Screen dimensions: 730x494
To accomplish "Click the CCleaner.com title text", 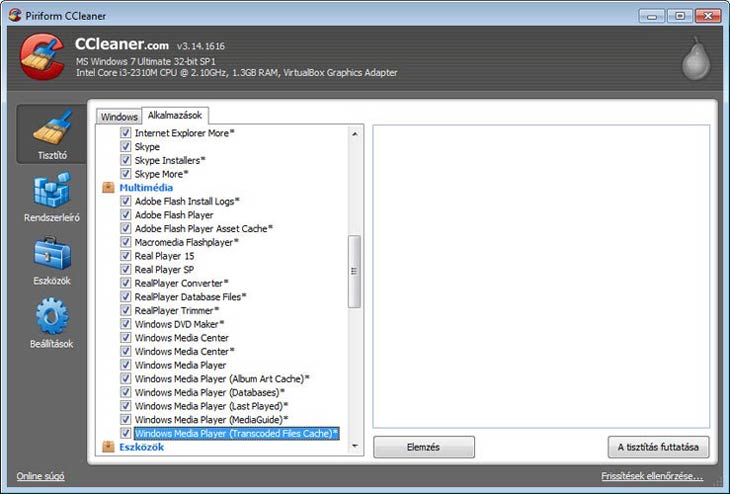I will 122,44.
